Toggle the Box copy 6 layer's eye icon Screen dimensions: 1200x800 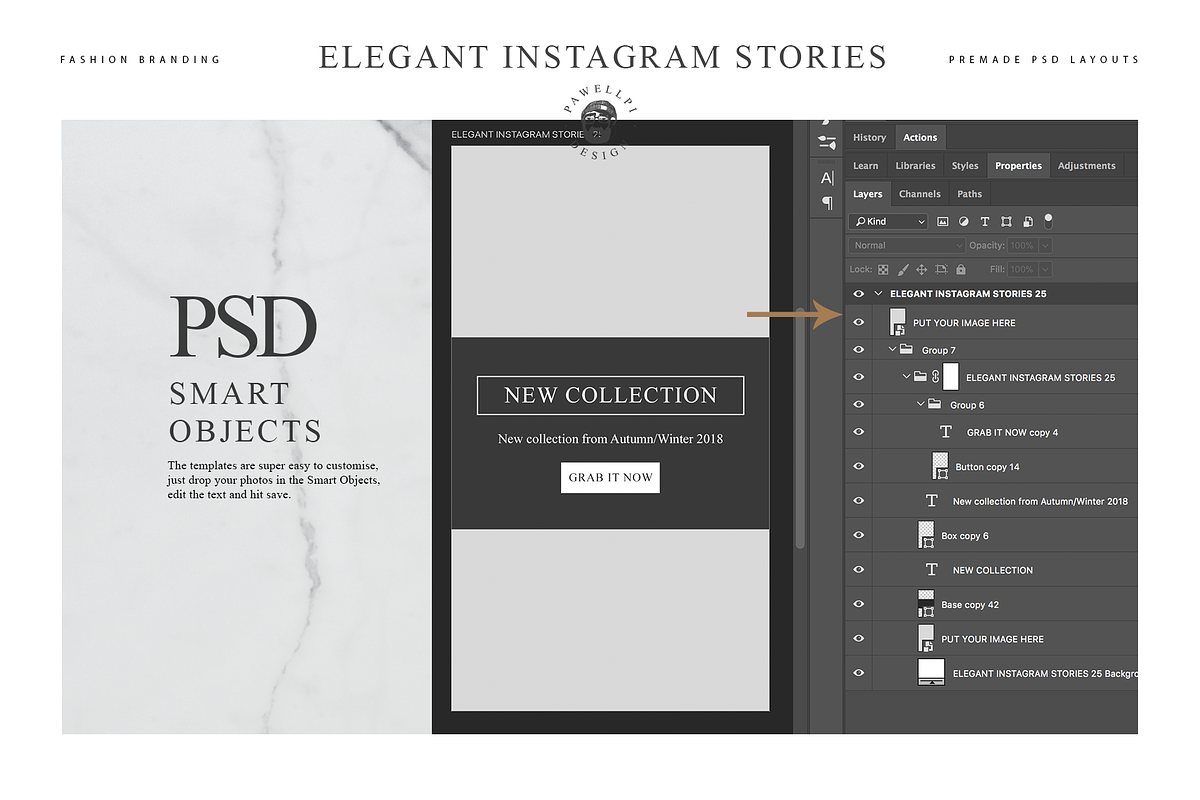[858, 535]
